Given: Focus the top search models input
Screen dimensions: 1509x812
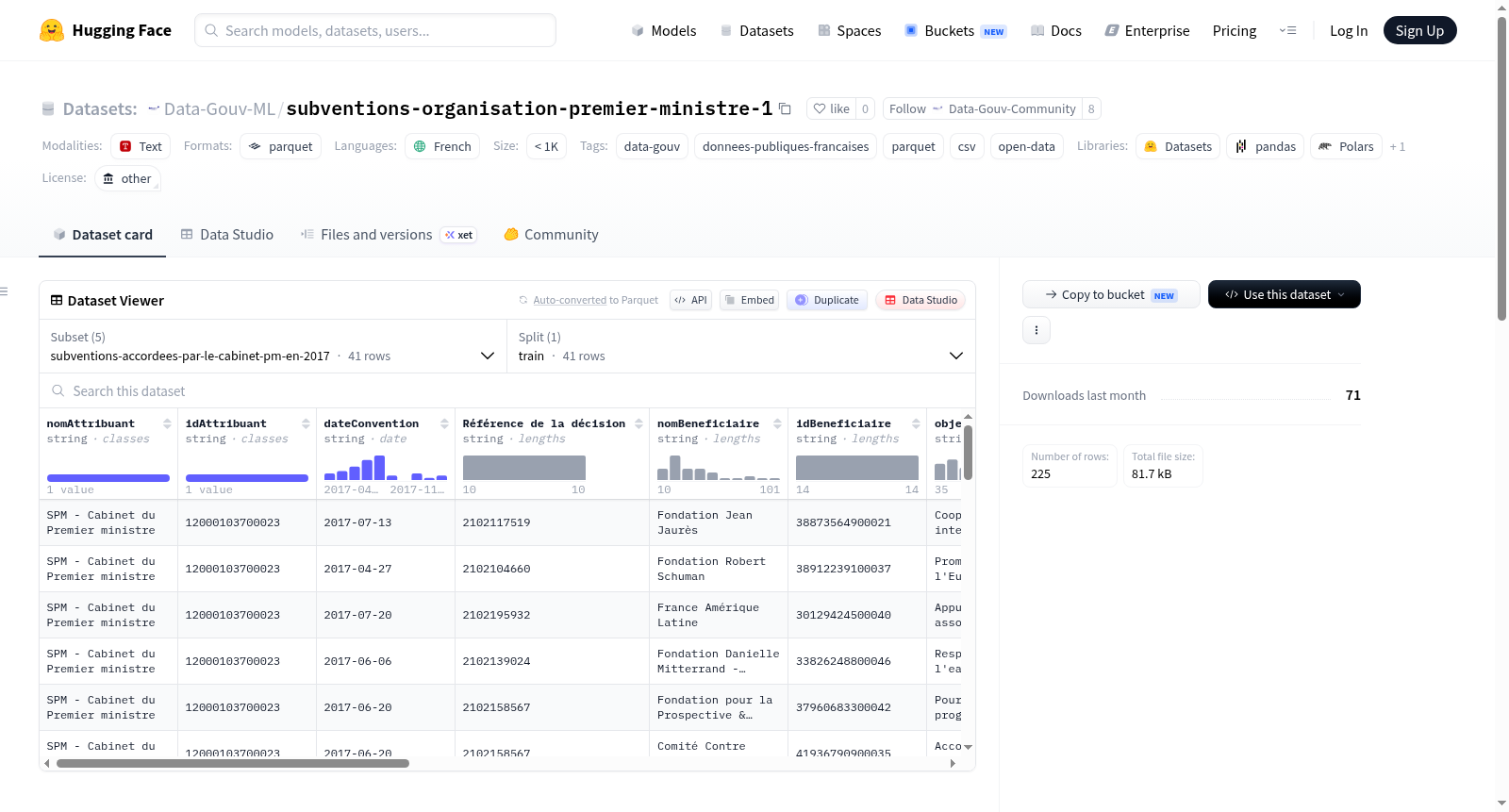Looking at the screenshot, I should coord(375,30).
